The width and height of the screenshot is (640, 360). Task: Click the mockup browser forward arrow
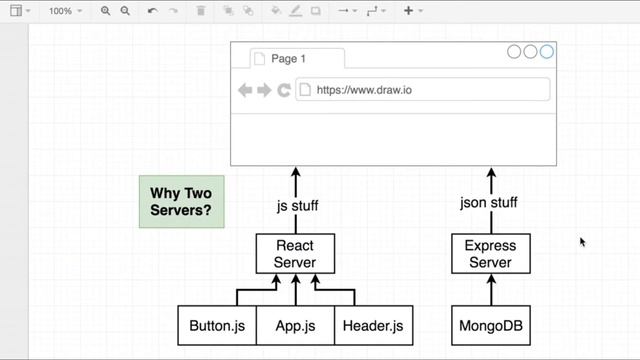coord(264,90)
